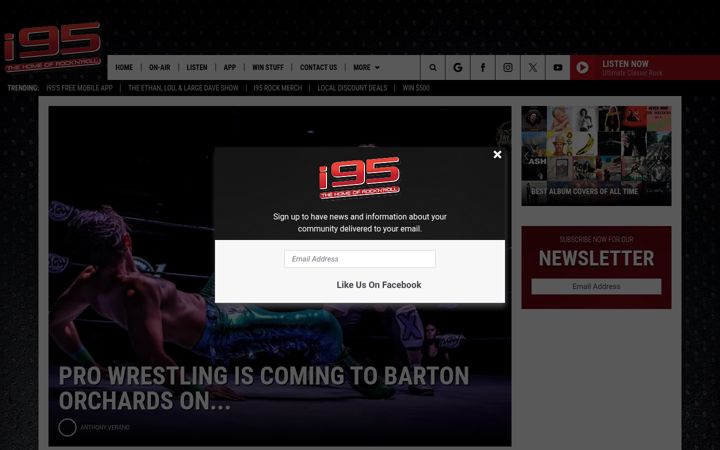Screen dimensions: 720x450
Task: Open the Google icon link
Action: pyautogui.click(x=458, y=68)
